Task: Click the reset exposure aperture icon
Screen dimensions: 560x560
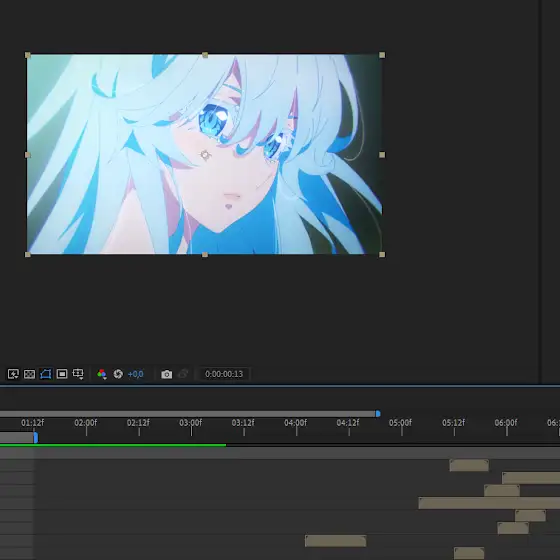Action: pos(118,374)
